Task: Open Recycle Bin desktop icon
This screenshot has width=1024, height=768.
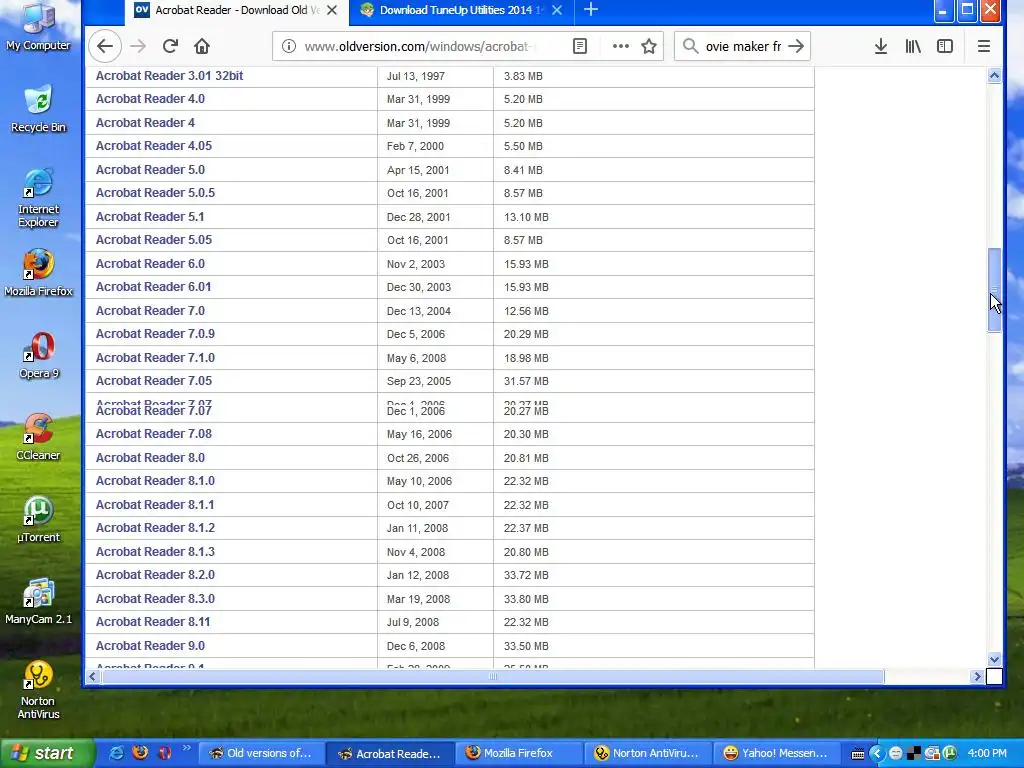Action: tap(38, 108)
